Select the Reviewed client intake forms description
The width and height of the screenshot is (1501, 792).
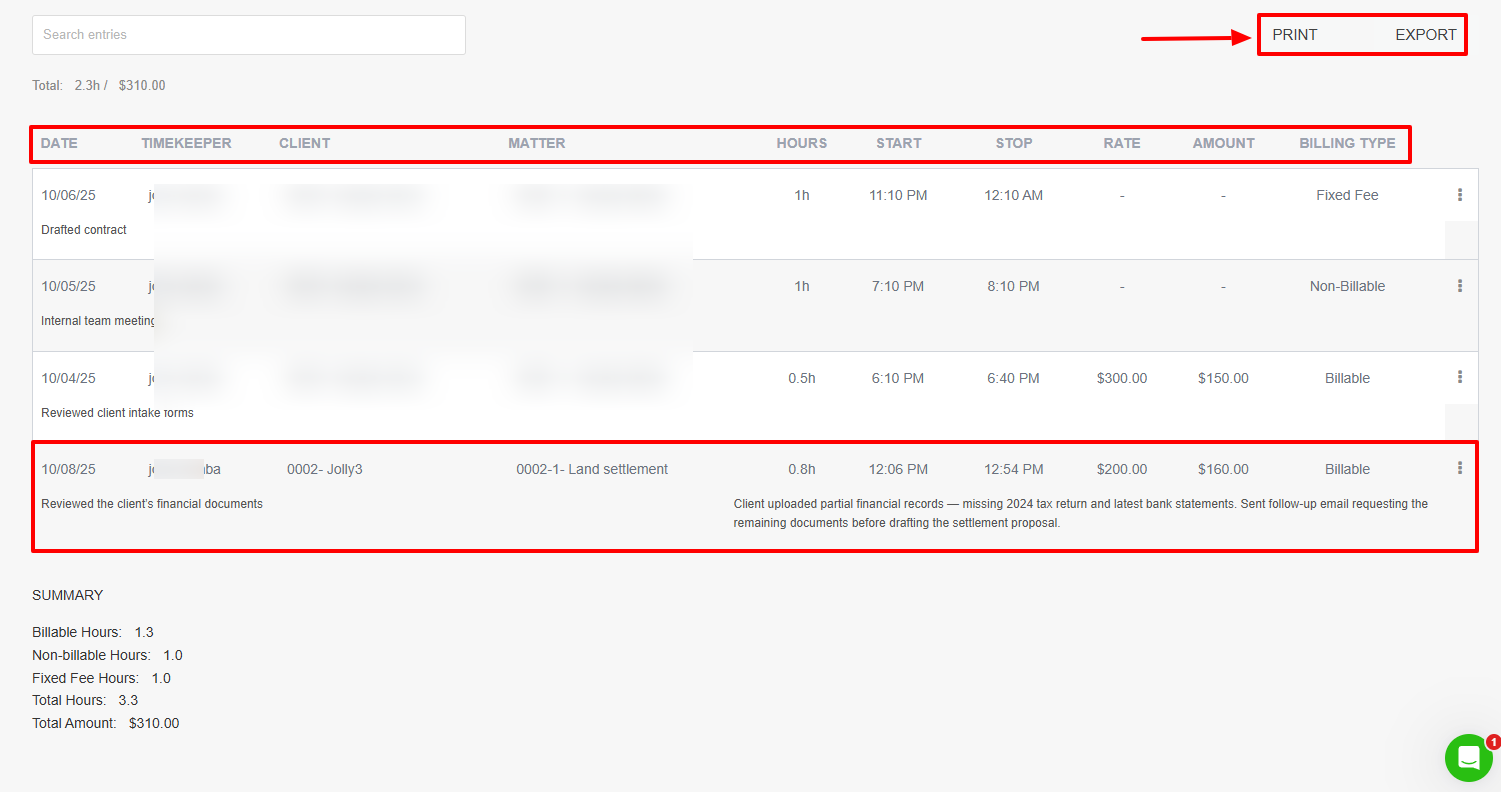(117, 413)
